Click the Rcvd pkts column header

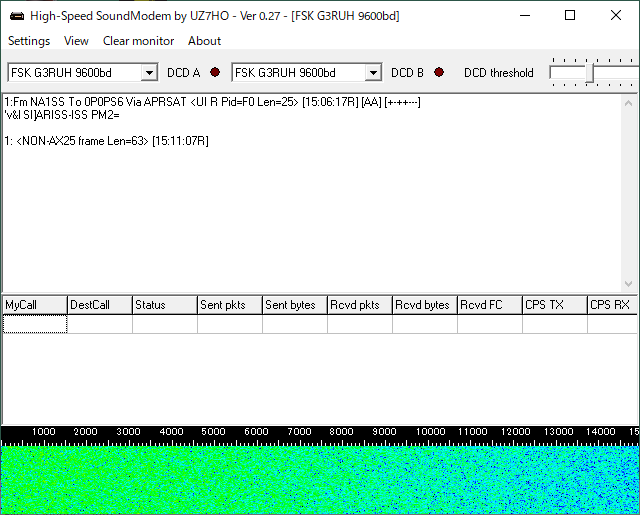point(360,305)
